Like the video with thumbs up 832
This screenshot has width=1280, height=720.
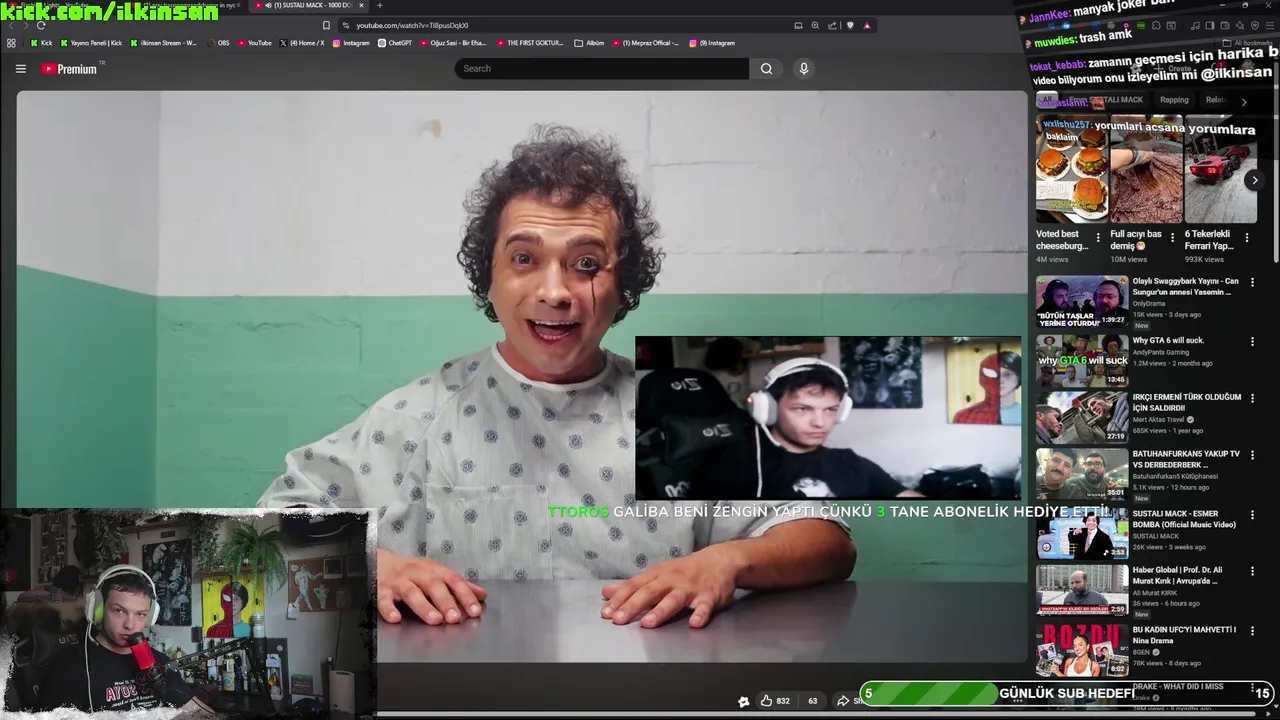(x=775, y=701)
